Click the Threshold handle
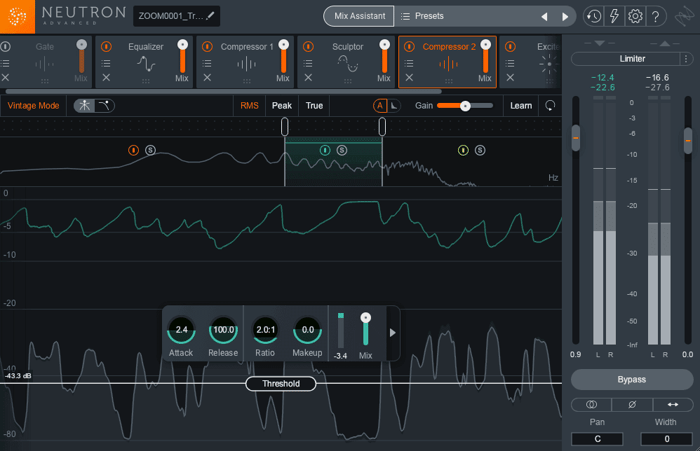The height and width of the screenshot is (451, 700). pos(281,384)
